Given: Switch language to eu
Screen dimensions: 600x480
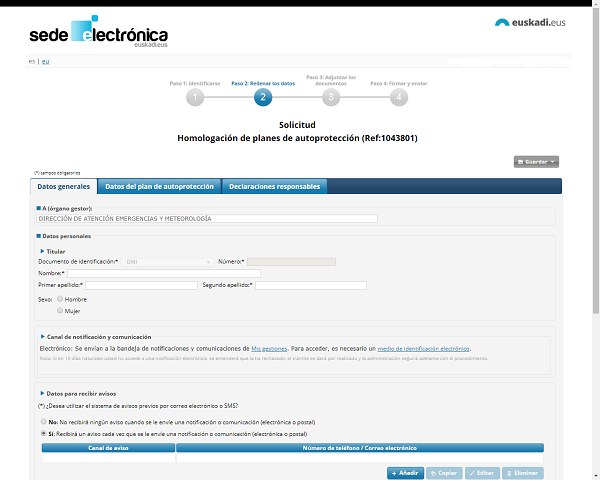Looking at the screenshot, I should click(45, 62).
